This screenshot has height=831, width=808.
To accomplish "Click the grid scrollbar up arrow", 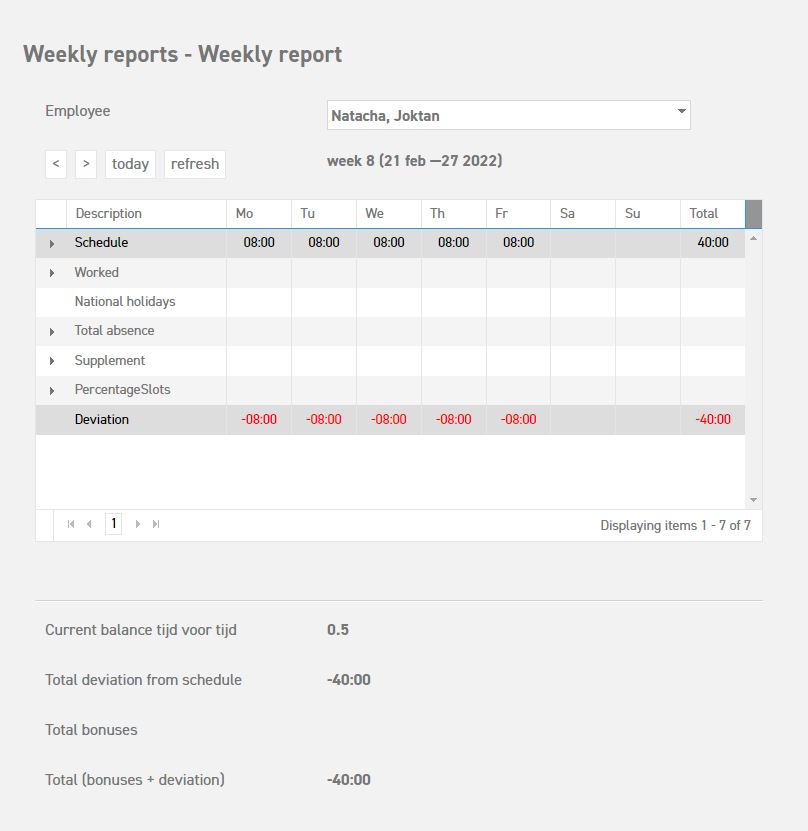I will (753, 238).
